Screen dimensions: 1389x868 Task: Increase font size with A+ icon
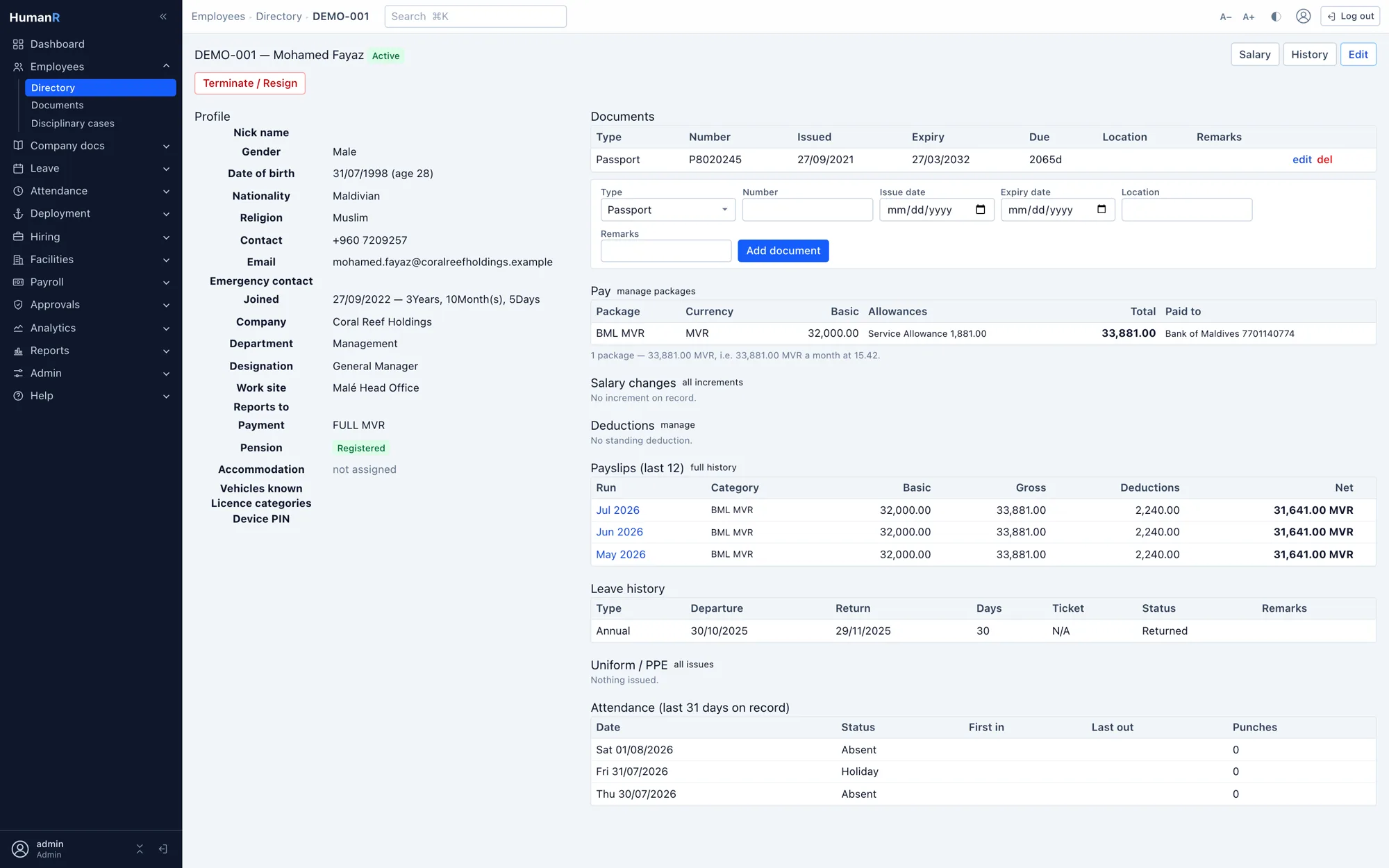[1249, 17]
